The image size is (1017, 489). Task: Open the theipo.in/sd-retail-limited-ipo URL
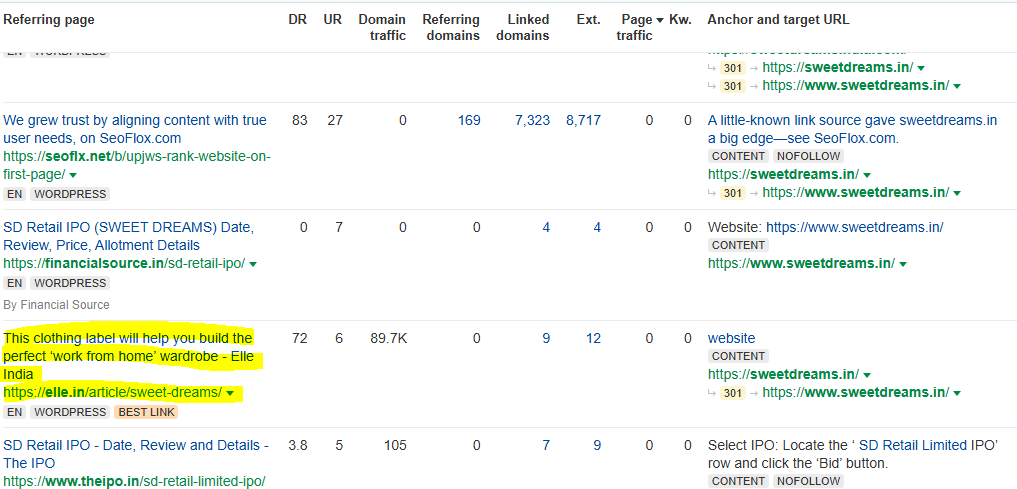134,481
